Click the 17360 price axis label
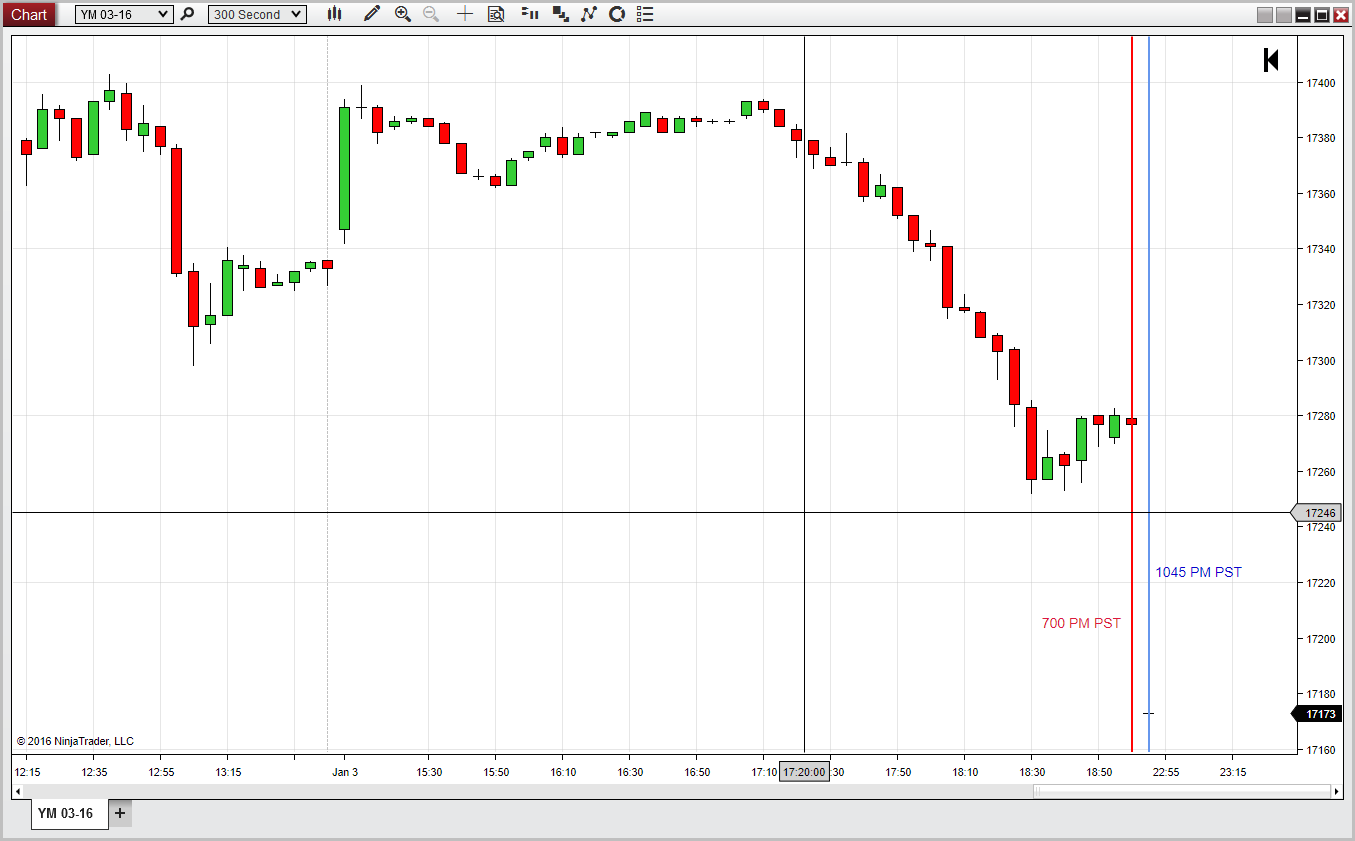The width and height of the screenshot is (1355, 841). click(1320, 194)
